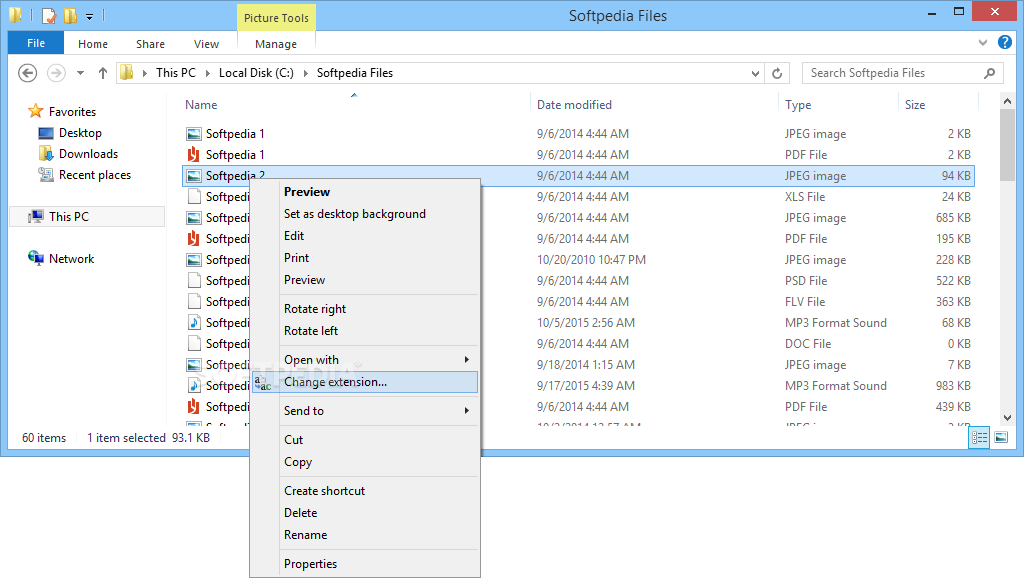The image size is (1024, 578).
Task: Click the vertical scrollbar thumb
Action: tap(1007, 145)
